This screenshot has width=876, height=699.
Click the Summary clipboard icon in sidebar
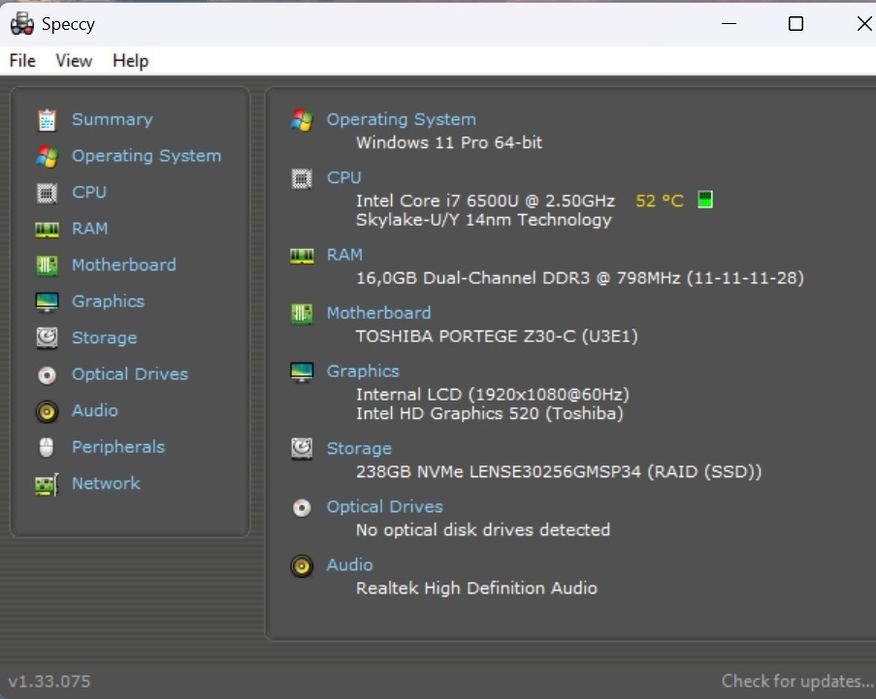pyautogui.click(x=47, y=120)
